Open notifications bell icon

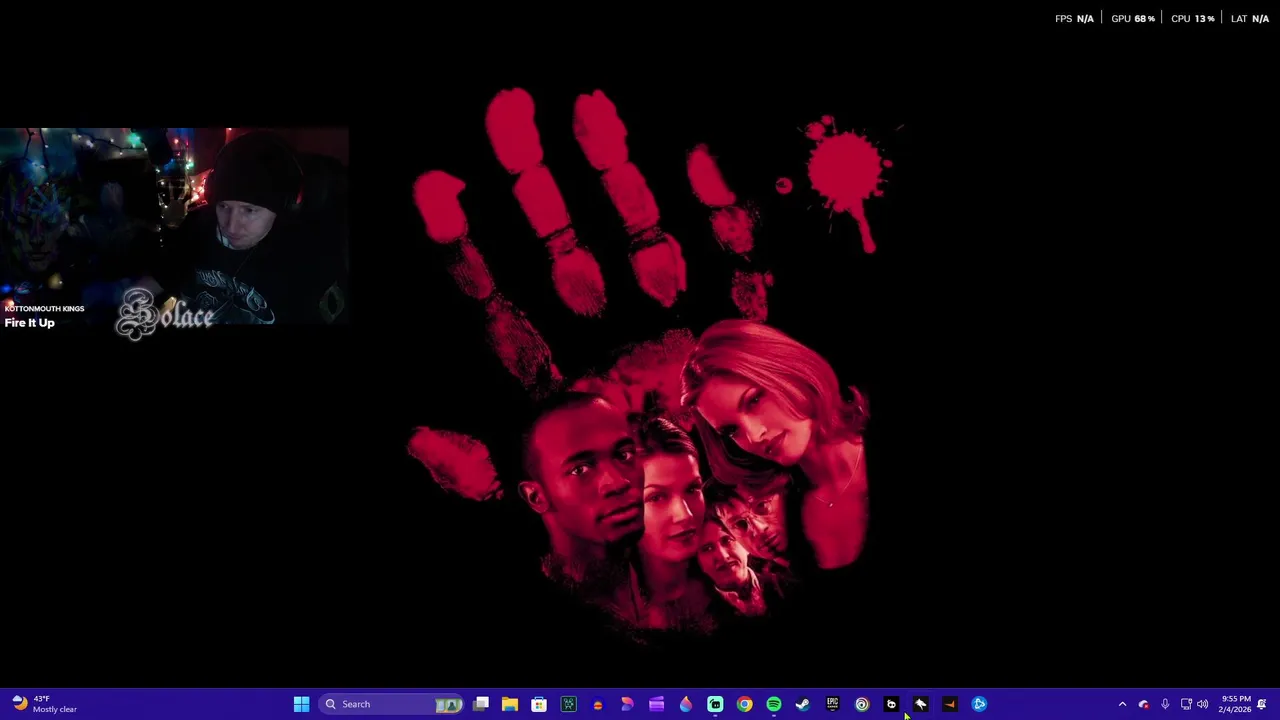point(1262,704)
